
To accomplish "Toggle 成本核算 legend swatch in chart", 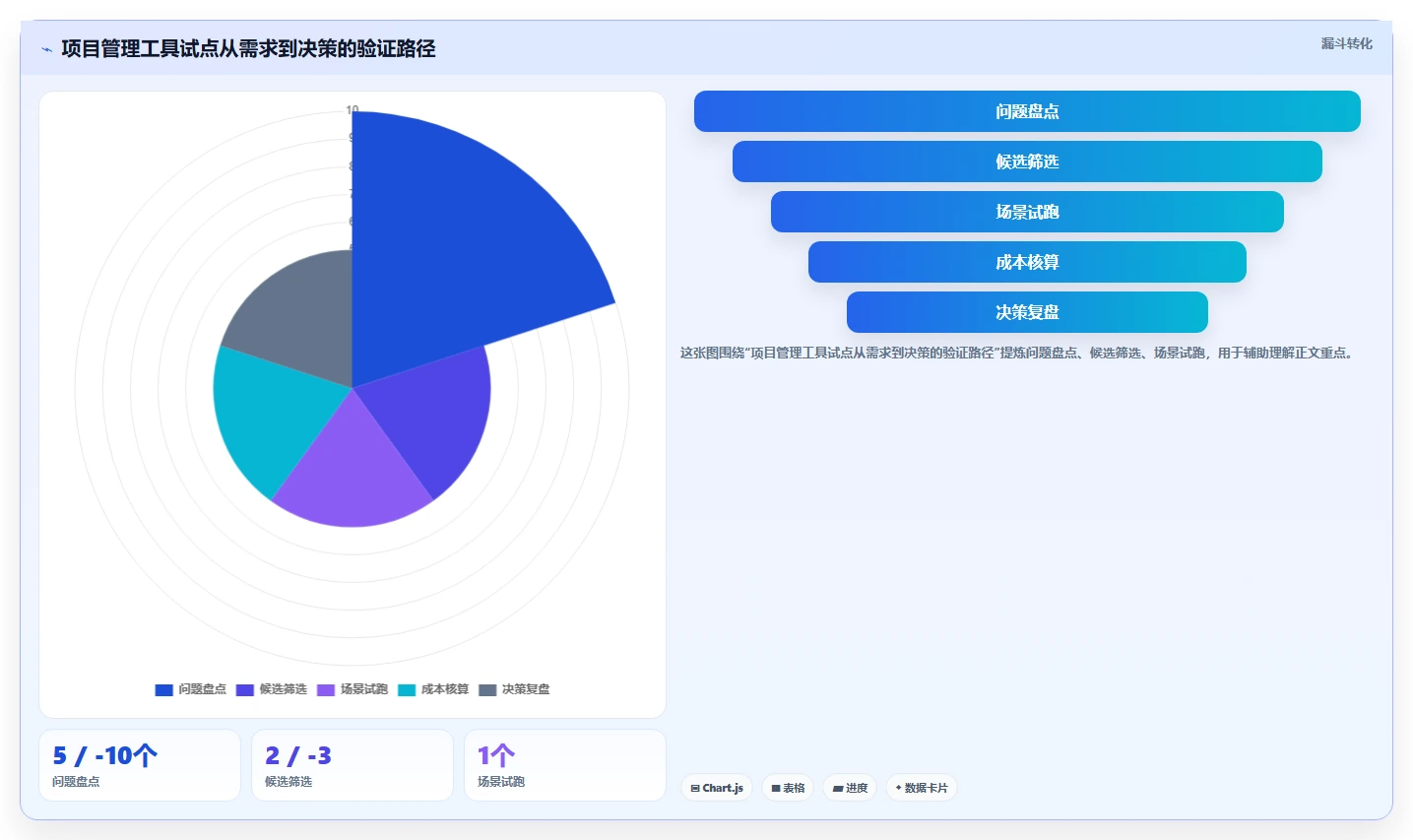I will tap(407, 689).
